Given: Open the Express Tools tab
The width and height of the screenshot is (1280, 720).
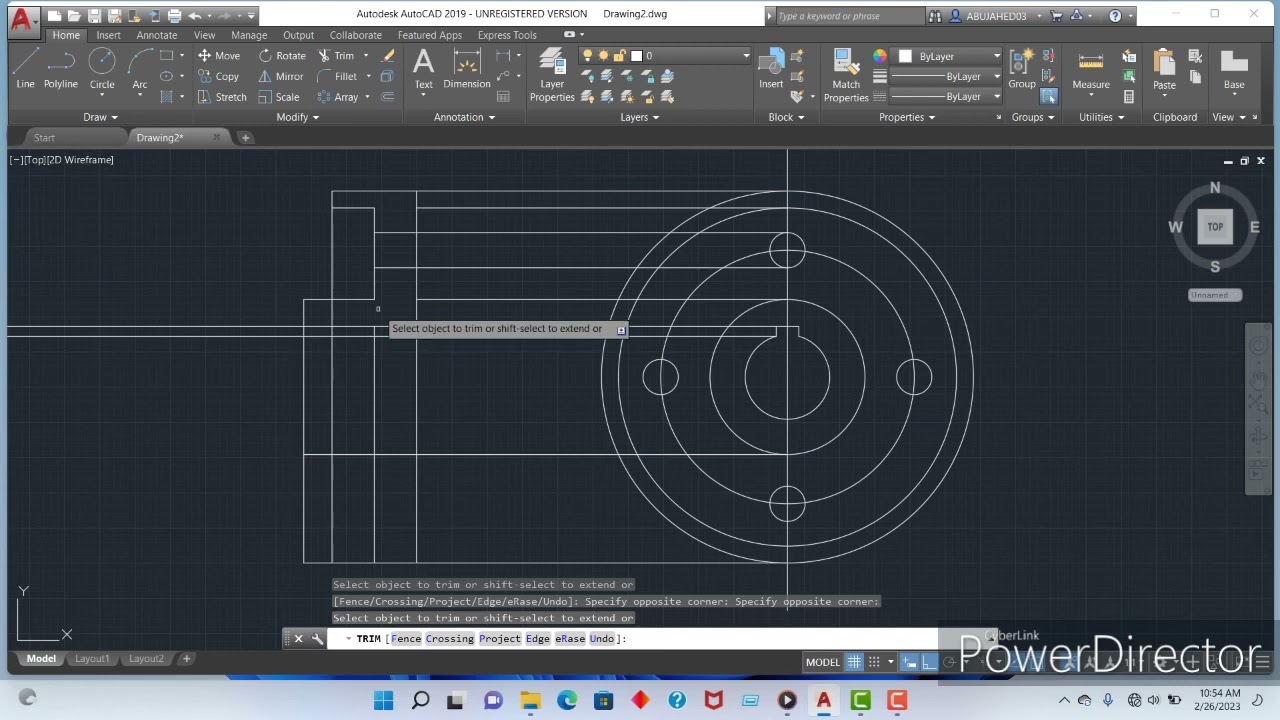Looking at the screenshot, I should (507, 35).
